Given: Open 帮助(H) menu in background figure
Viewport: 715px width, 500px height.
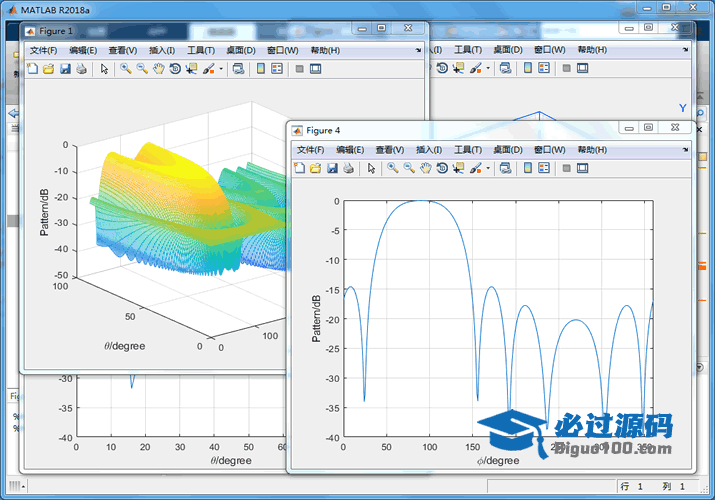Looking at the screenshot, I should pos(592,50).
